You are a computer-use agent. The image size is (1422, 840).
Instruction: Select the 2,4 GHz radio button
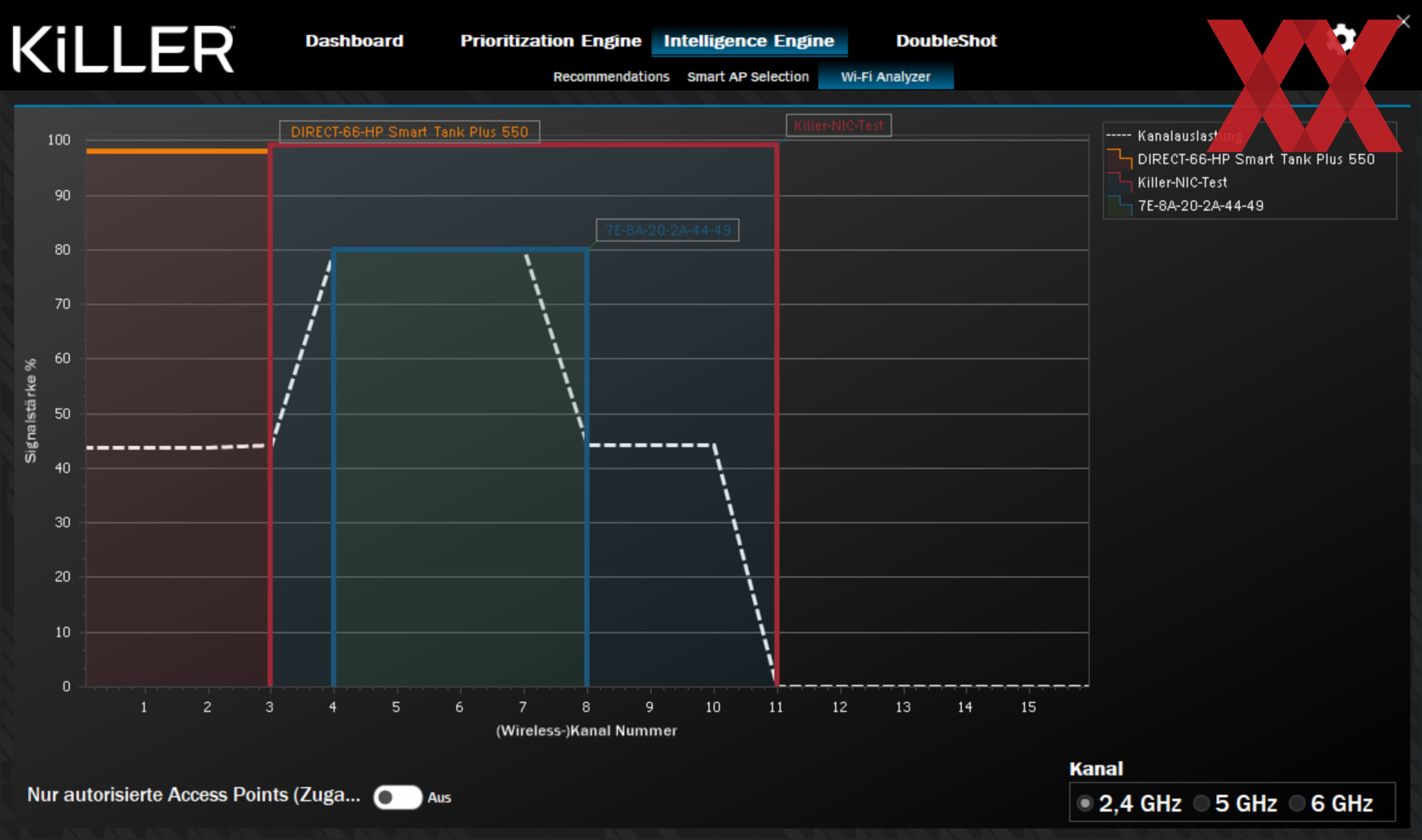[1085, 803]
